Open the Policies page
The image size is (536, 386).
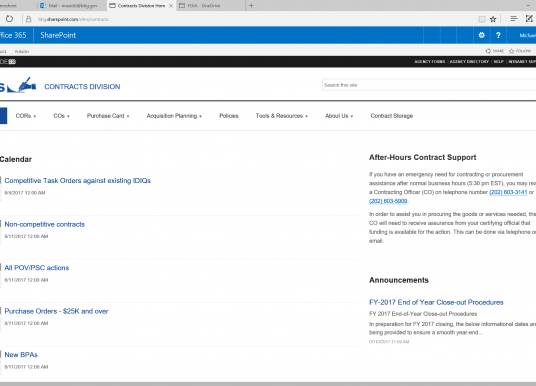(x=229, y=116)
